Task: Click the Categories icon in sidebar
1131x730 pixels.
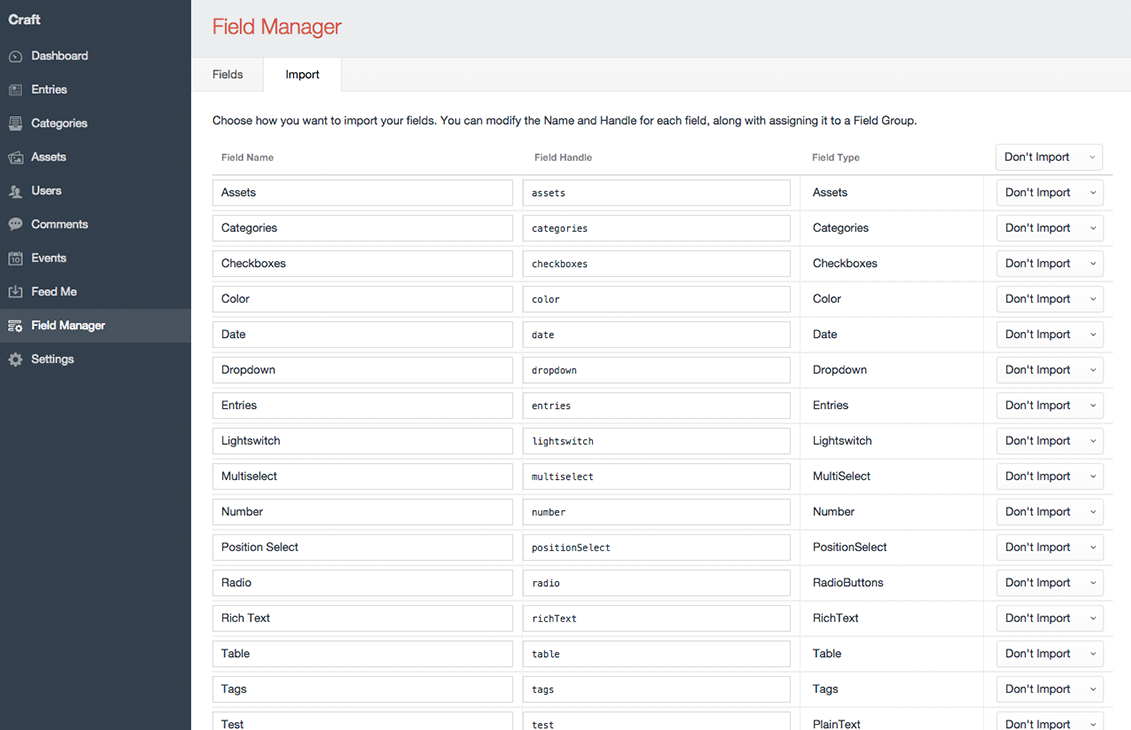Action: (x=15, y=124)
